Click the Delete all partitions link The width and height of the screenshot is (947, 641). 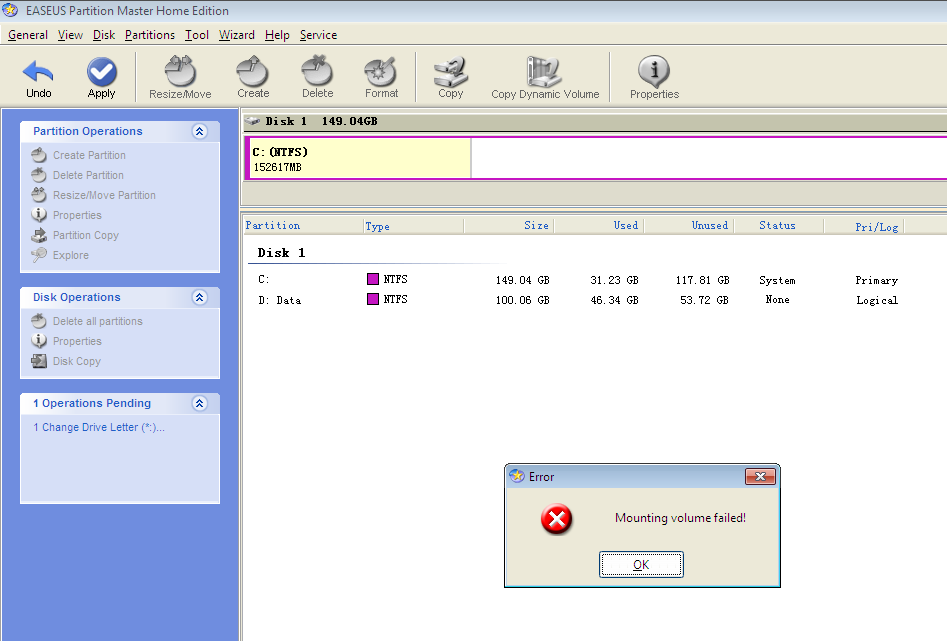tap(98, 321)
